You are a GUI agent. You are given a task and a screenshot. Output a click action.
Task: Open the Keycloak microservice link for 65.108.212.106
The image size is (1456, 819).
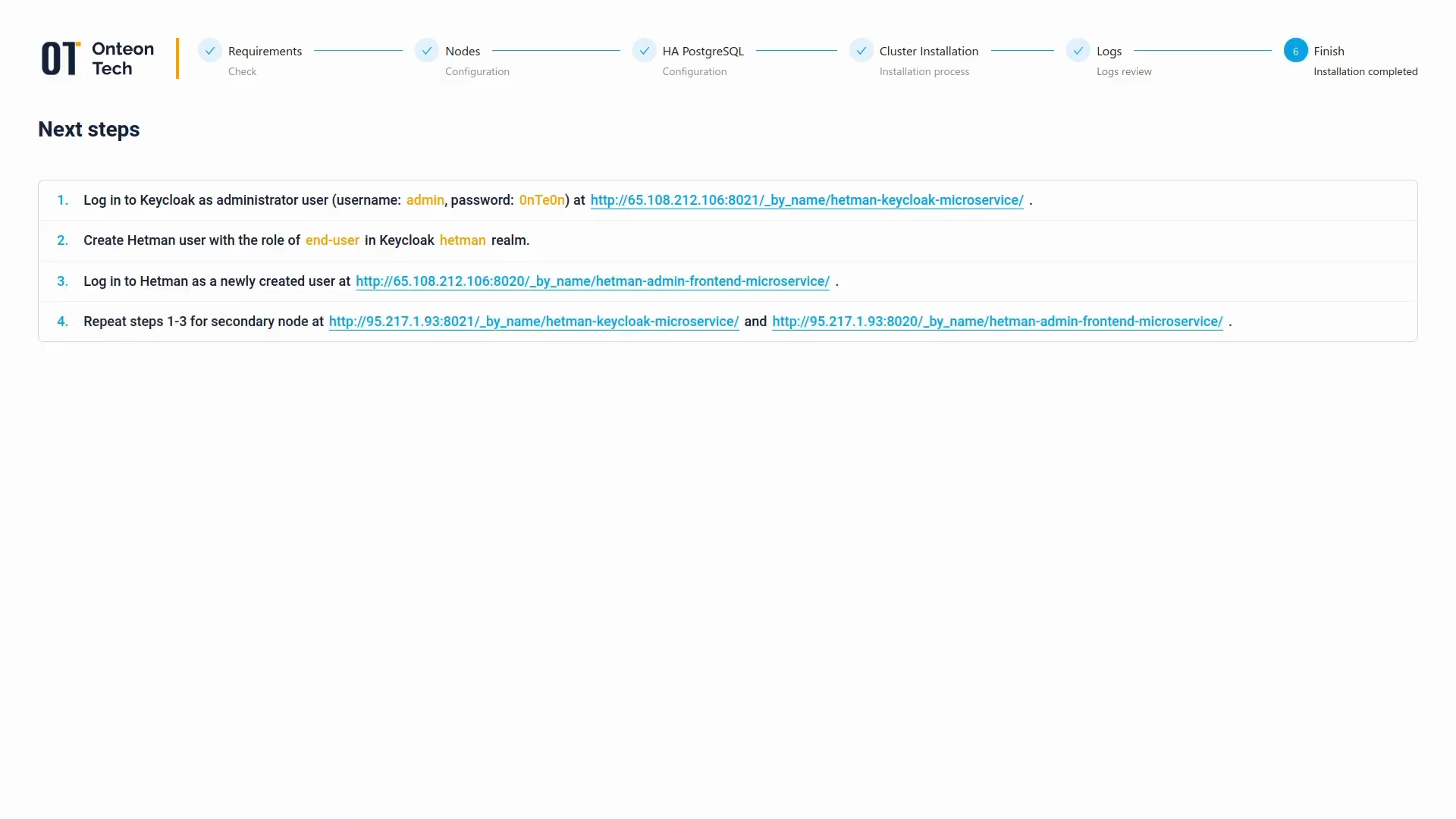tap(807, 200)
